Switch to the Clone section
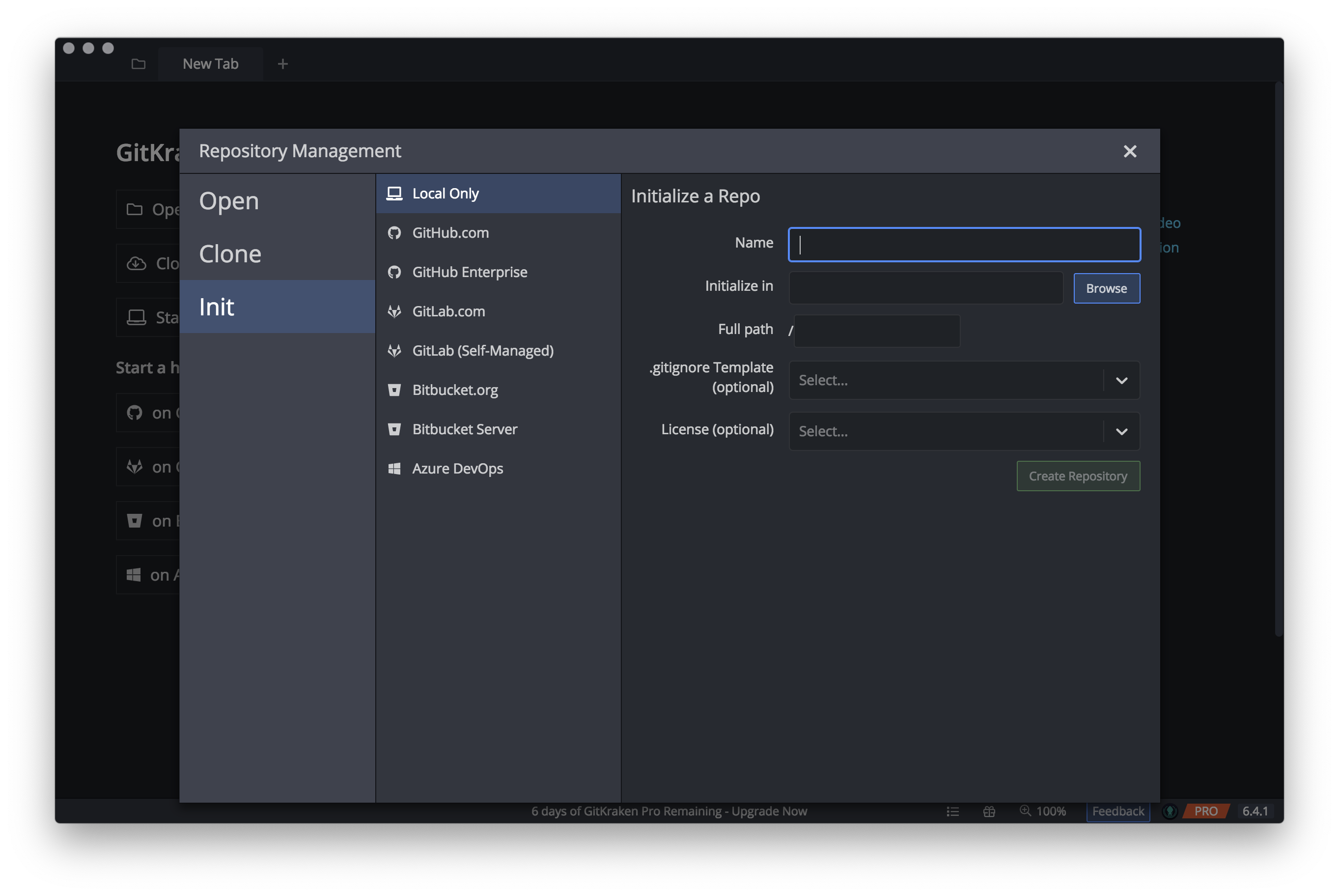This screenshot has height=896, width=1339. point(230,254)
